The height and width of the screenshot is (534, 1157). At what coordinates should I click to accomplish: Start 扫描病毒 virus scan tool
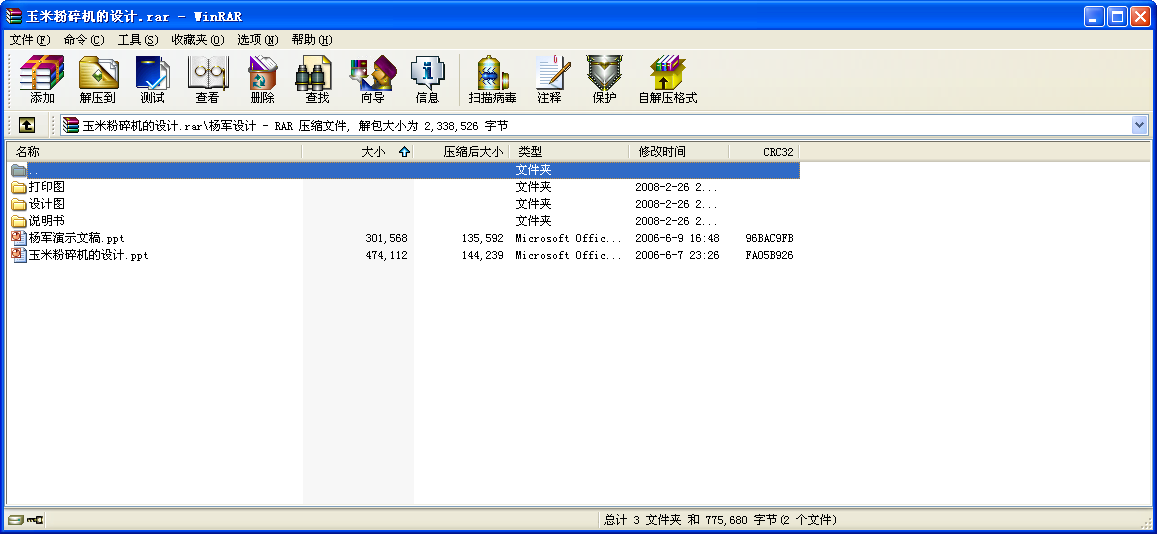[492, 80]
